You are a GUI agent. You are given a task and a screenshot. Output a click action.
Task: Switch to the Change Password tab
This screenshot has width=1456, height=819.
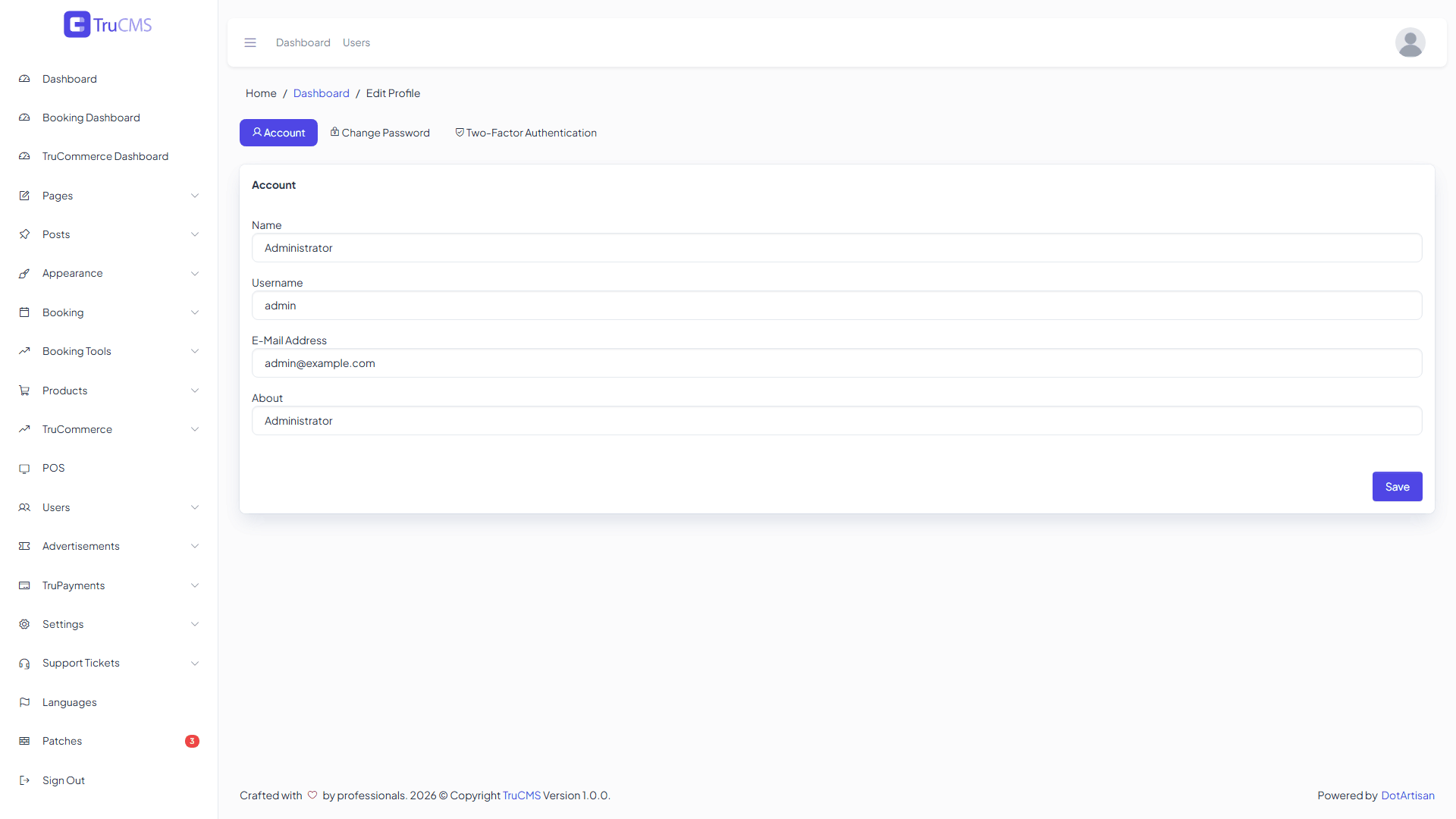click(x=380, y=133)
